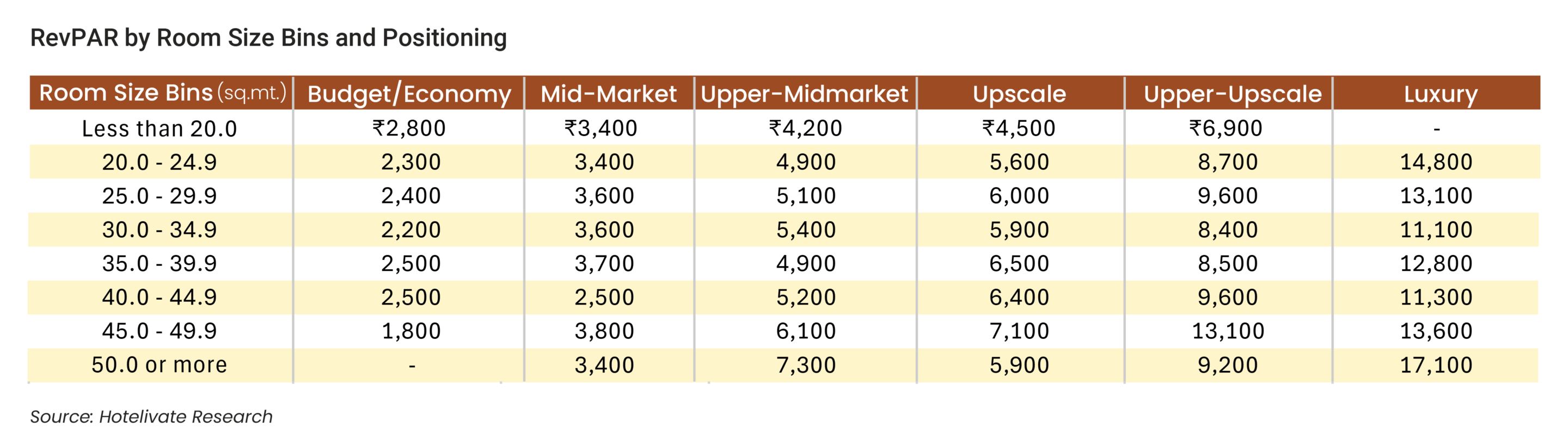Viewport: 1568px width, 446px height.
Task: Click the Mid-Market column header
Action: click(609, 94)
